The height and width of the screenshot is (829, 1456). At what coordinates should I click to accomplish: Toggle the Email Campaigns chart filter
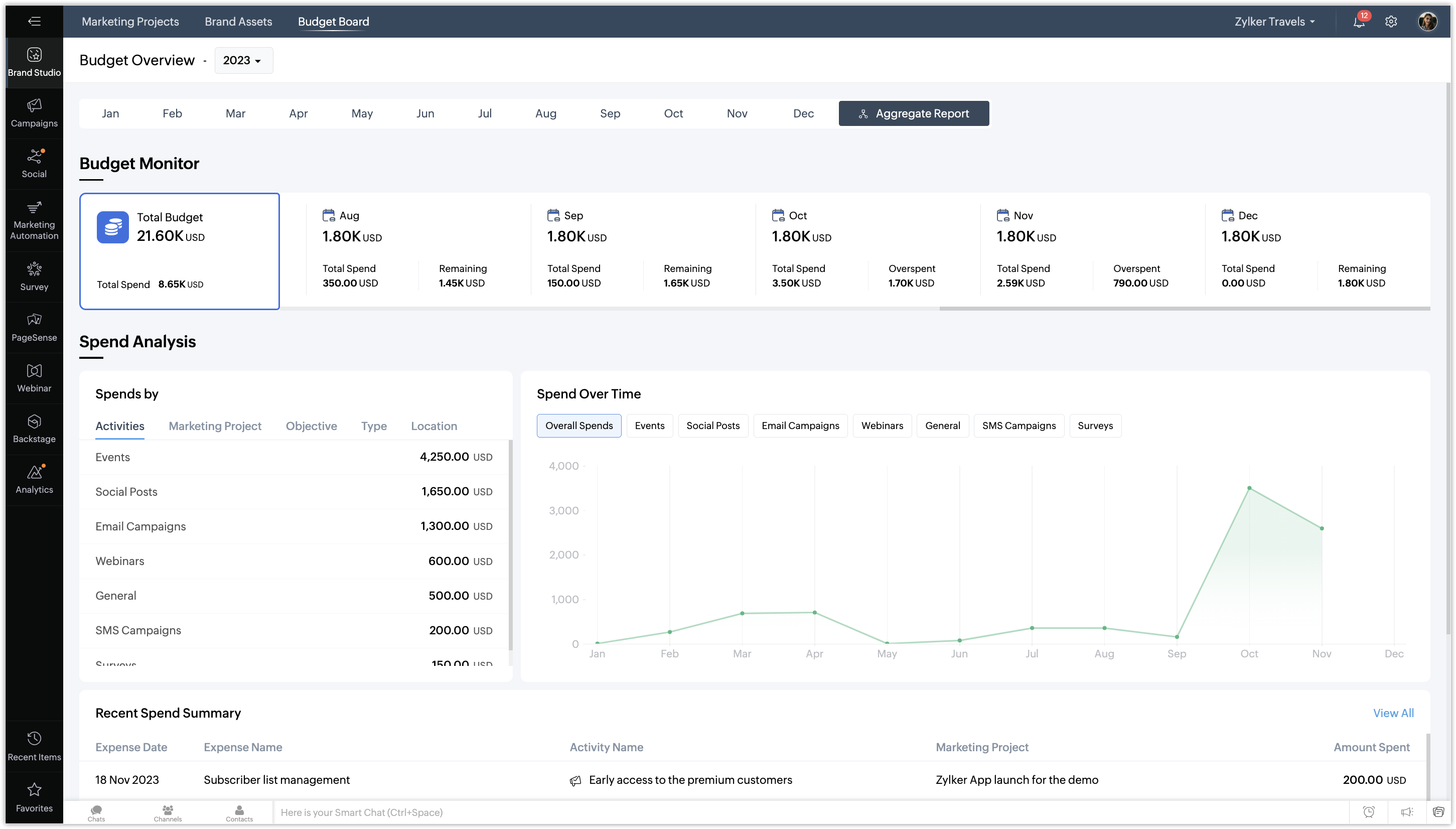coord(800,426)
